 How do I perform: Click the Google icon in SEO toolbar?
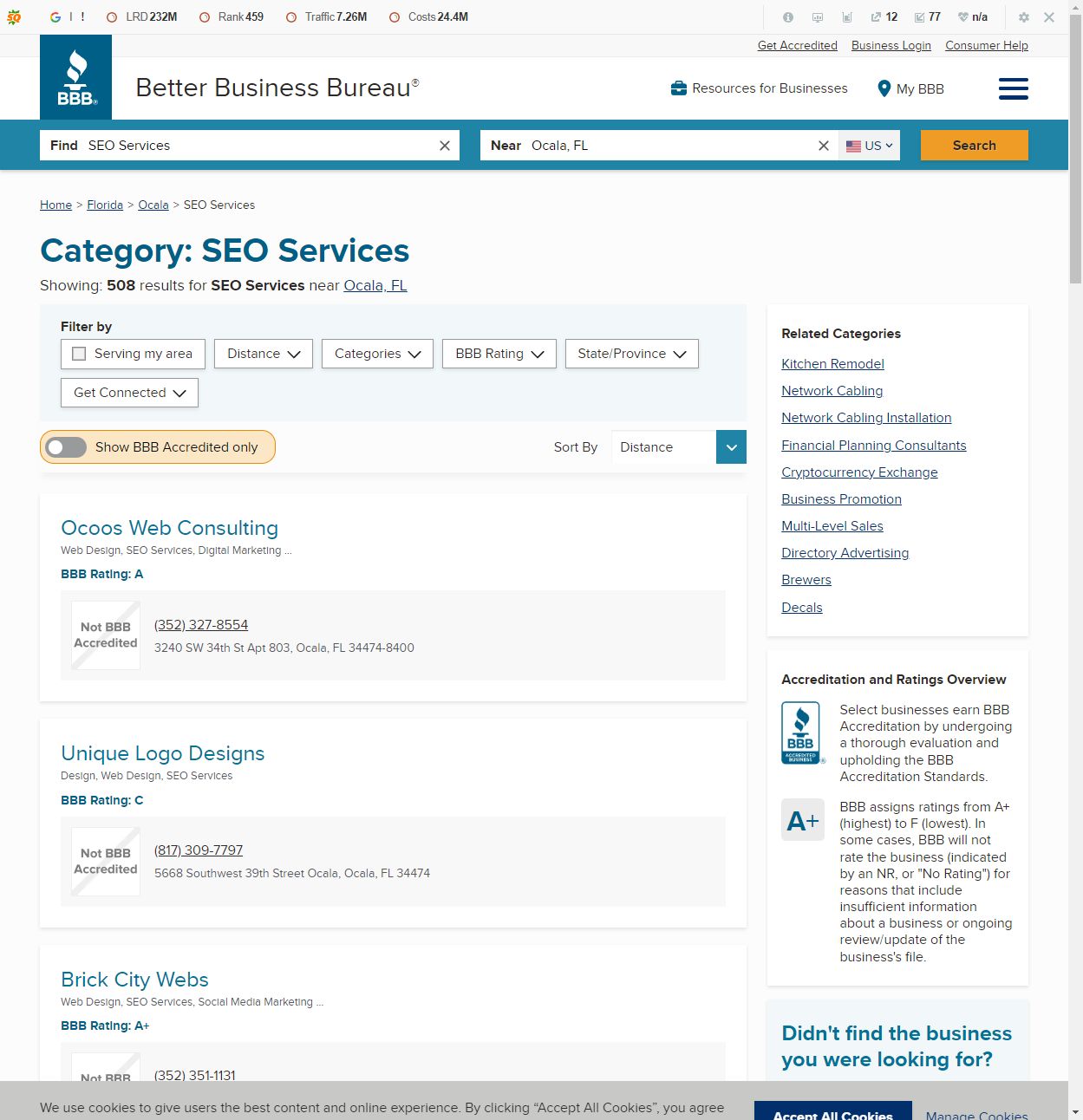point(55,17)
